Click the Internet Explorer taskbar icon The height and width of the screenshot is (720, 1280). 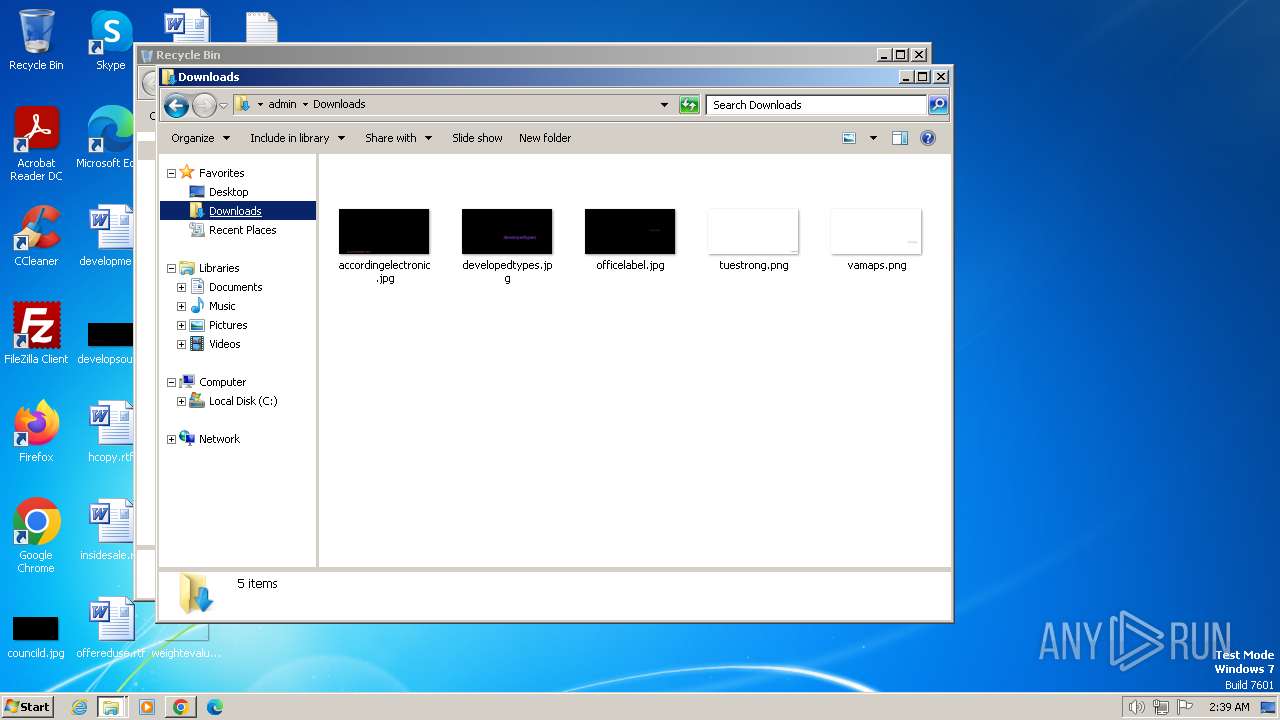pos(80,707)
